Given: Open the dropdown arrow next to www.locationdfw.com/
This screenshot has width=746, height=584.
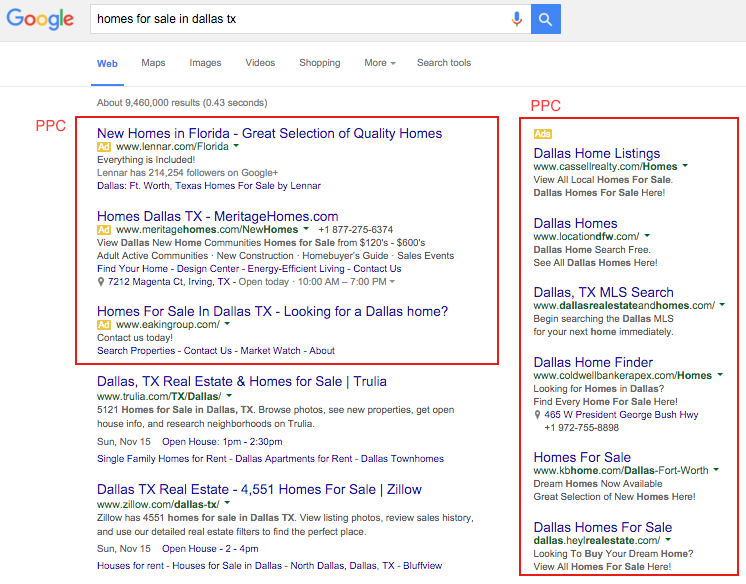Looking at the screenshot, I should point(647,236).
